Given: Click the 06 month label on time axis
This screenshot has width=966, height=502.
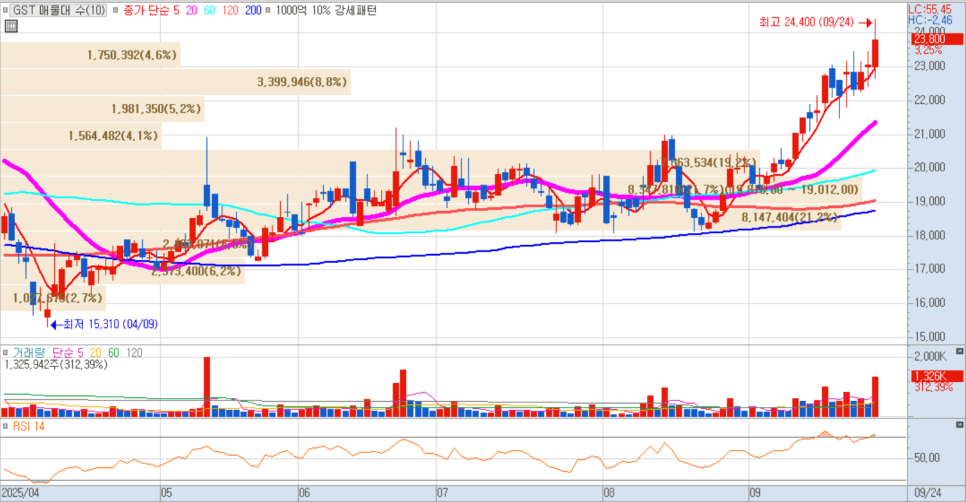Looking at the screenshot, I should click(304, 493).
